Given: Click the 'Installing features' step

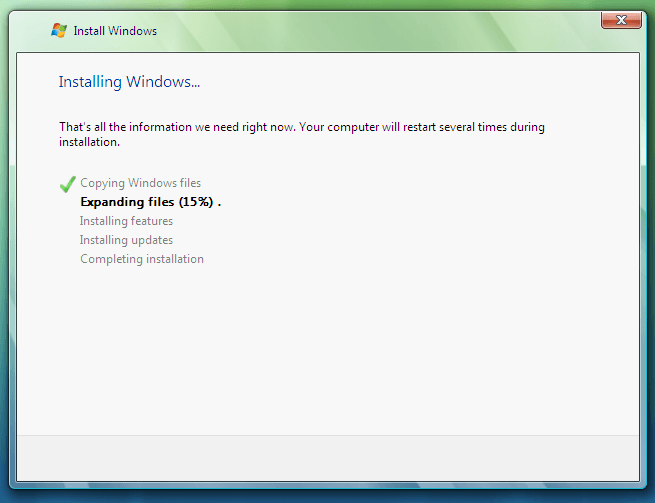Looking at the screenshot, I should tap(126, 221).
